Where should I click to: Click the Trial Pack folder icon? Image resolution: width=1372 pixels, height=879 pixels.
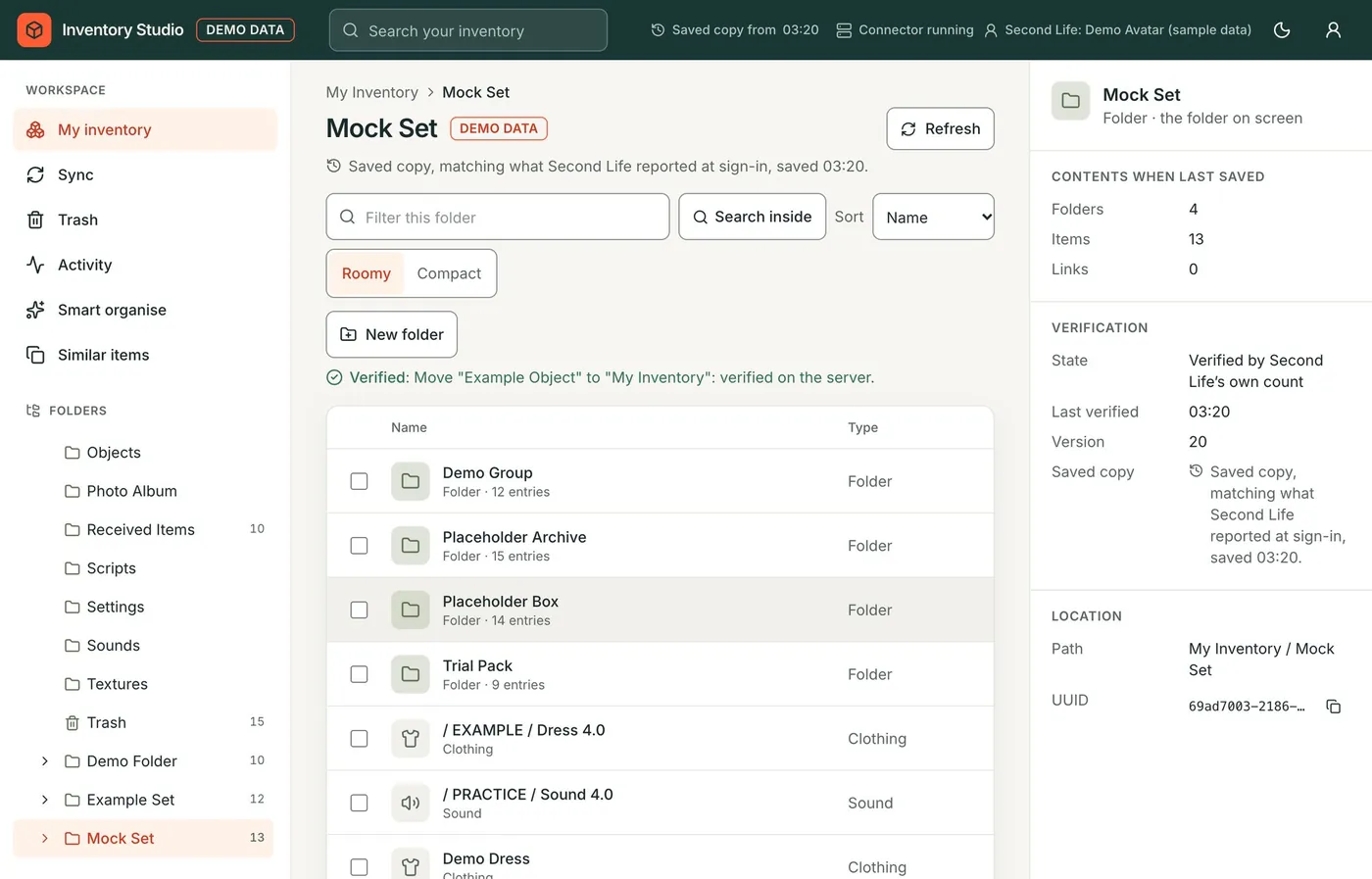pyautogui.click(x=411, y=674)
